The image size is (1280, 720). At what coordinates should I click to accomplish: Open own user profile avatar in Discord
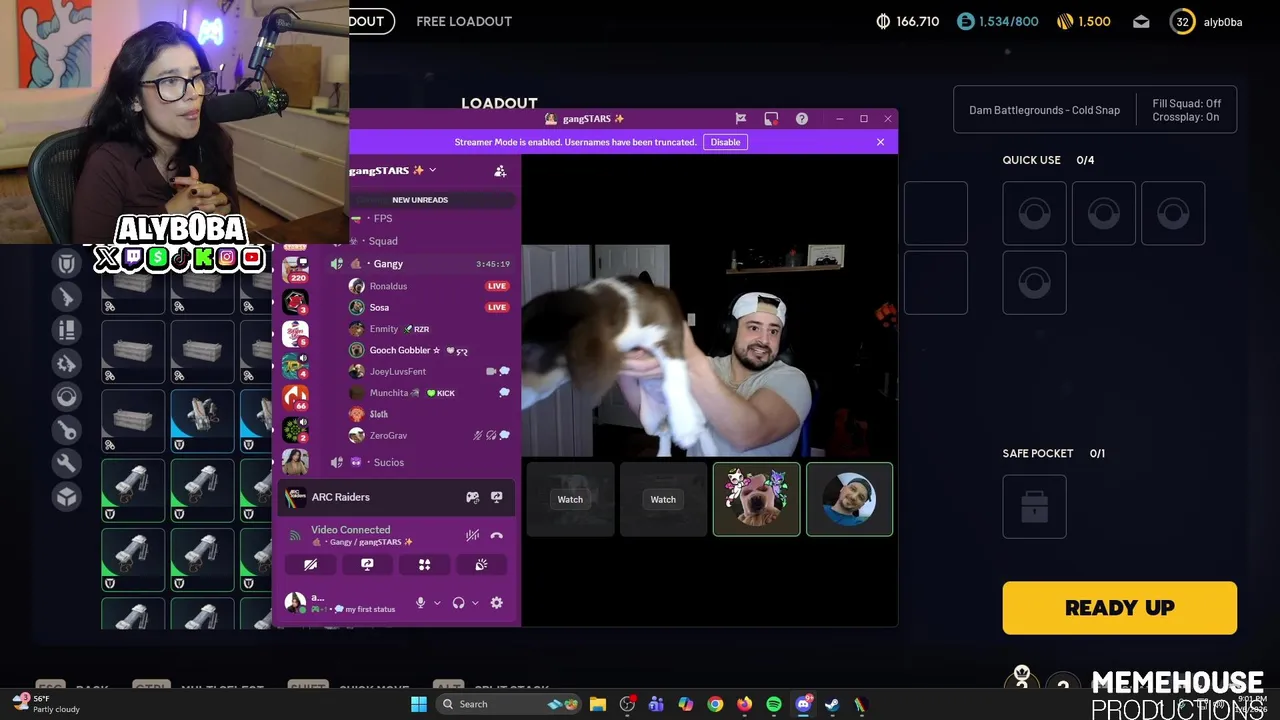point(295,602)
